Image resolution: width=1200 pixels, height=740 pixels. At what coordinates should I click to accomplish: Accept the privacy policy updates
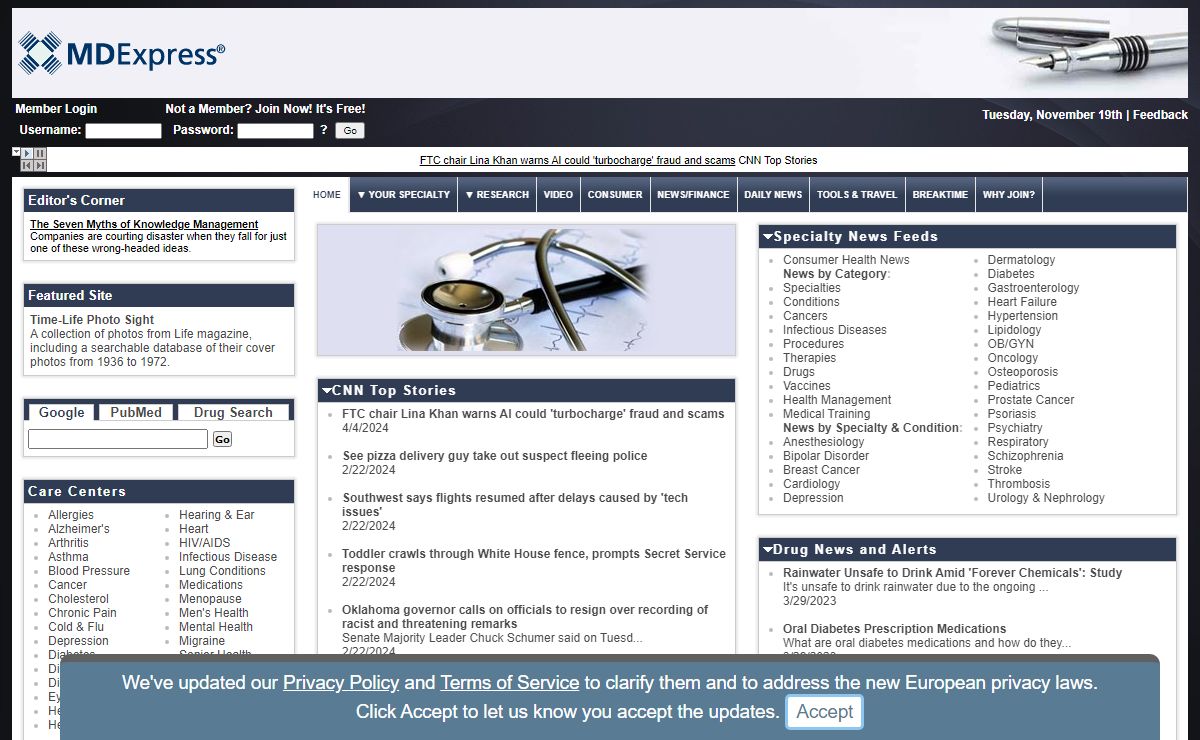825,712
